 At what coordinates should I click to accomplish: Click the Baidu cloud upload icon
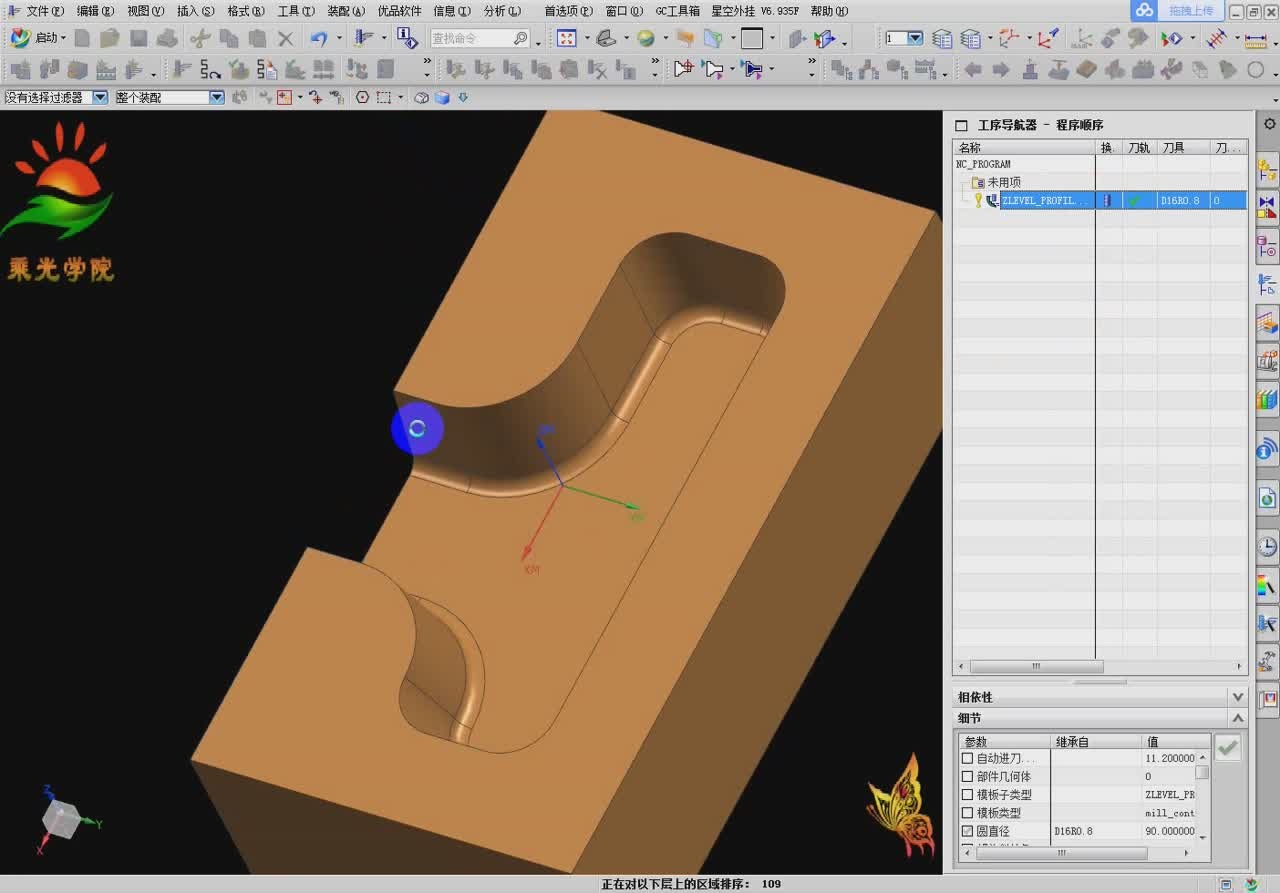click(1144, 10)
